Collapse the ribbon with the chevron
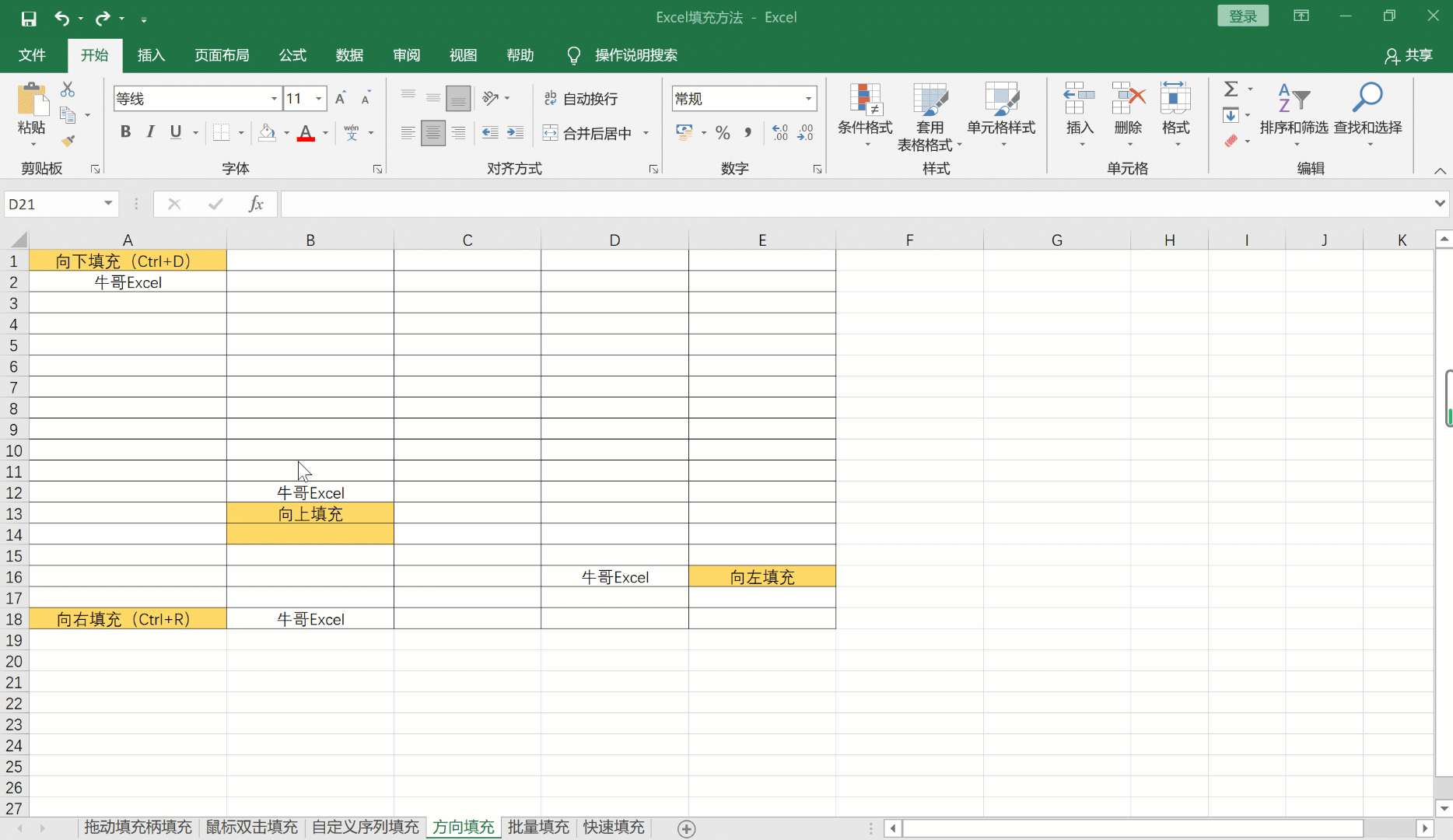The image size is (1453, 840). (x=1440, y=170)
